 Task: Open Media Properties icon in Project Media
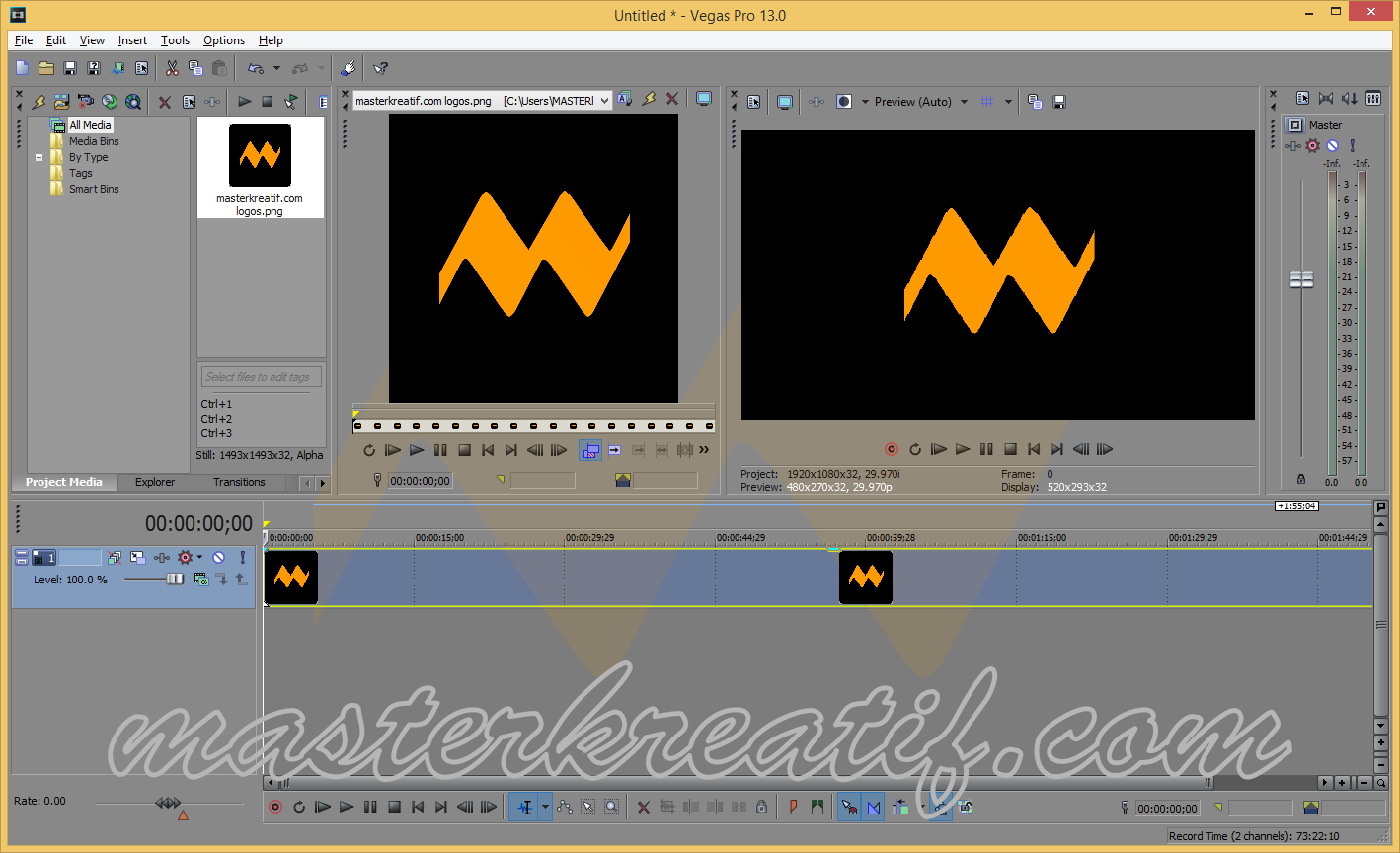tap(189, 102)
